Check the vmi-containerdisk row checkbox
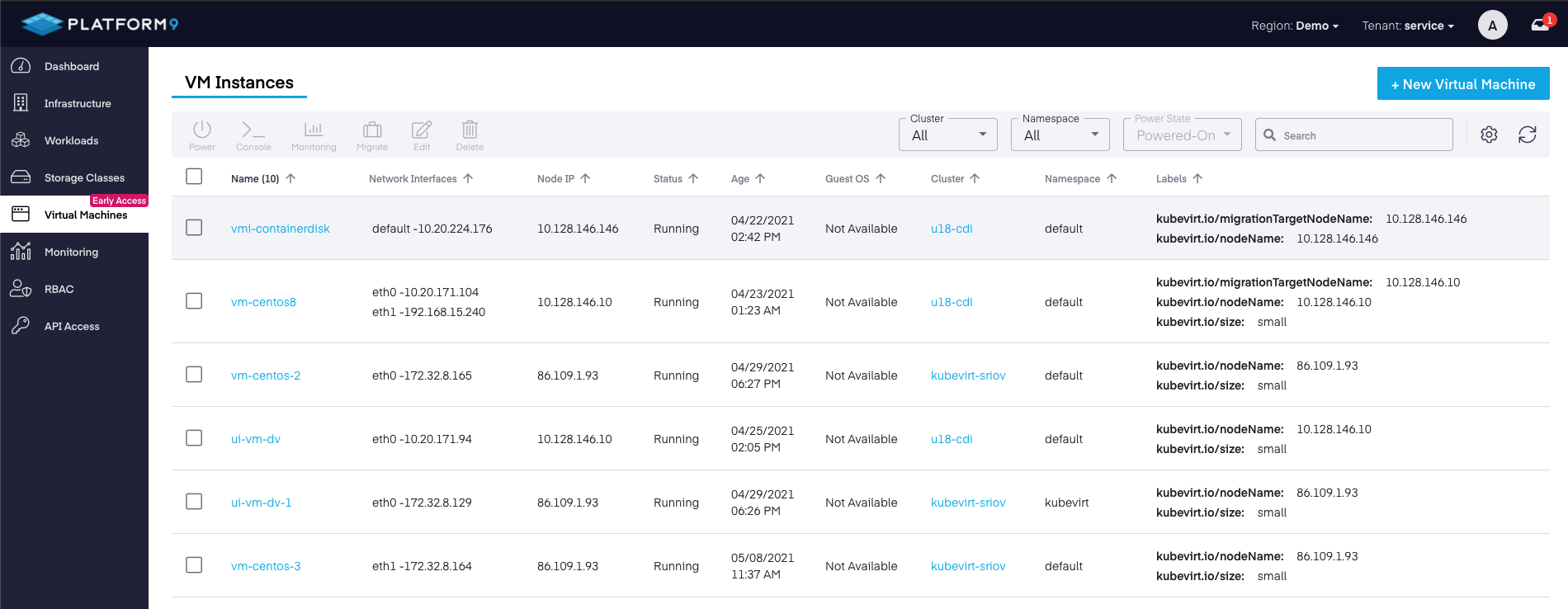The image size is (1568, 609). [194, 228]
